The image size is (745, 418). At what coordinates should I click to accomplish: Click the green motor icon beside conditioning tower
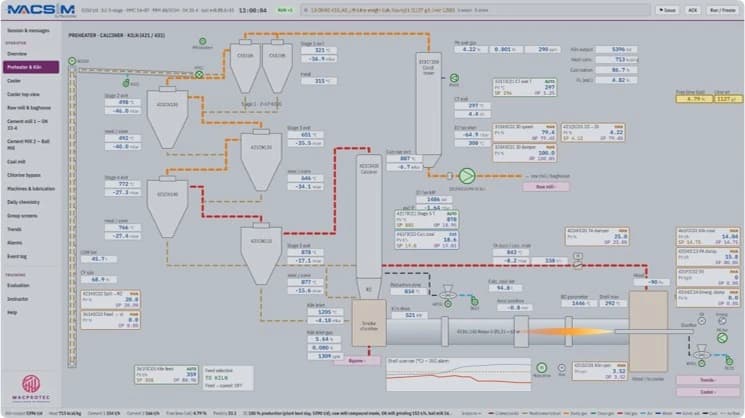point(454,78)
